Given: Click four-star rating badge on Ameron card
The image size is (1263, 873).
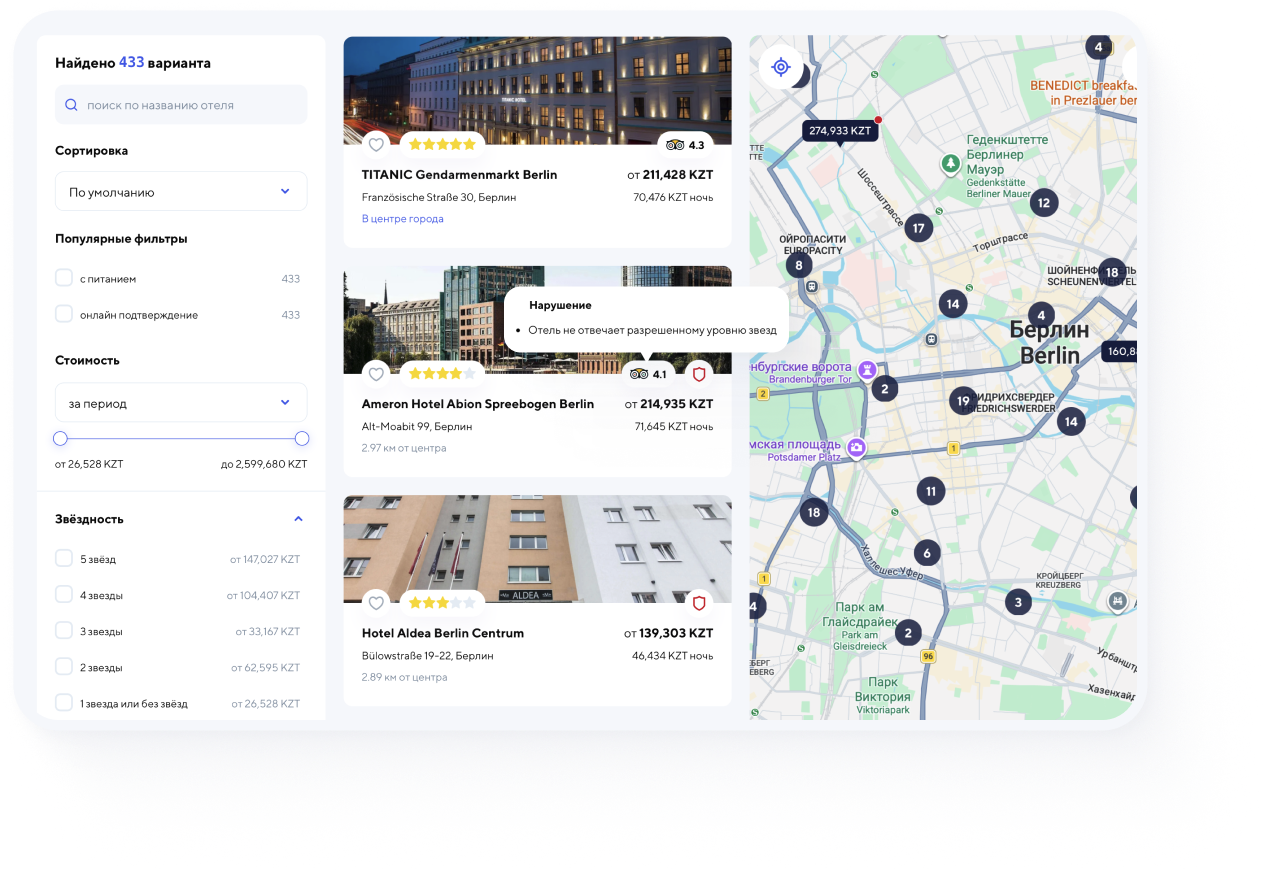Looking at the screenshot, I should point(442,374).
